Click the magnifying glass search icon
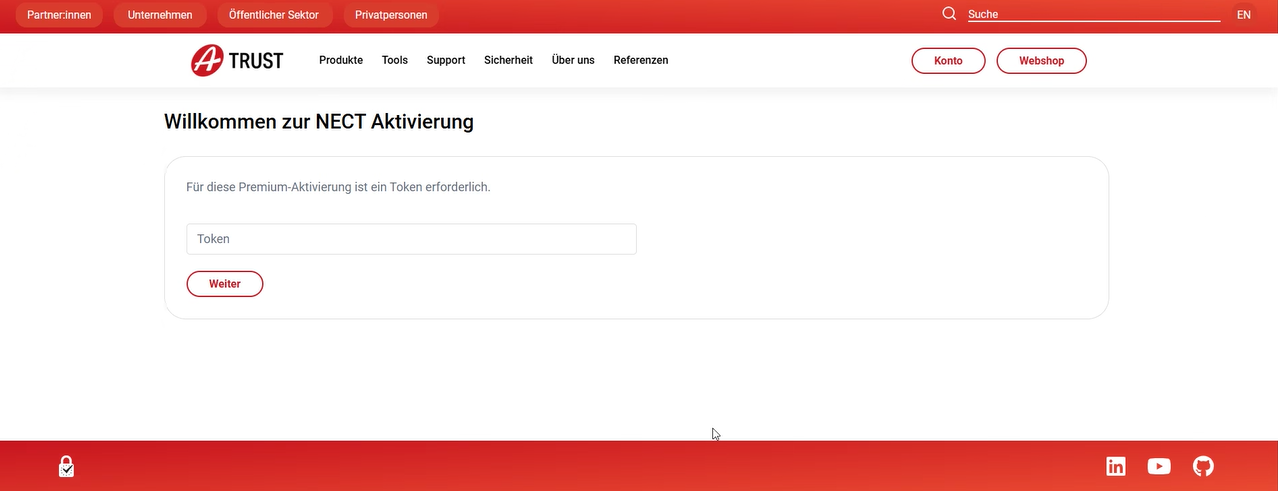 949,14
